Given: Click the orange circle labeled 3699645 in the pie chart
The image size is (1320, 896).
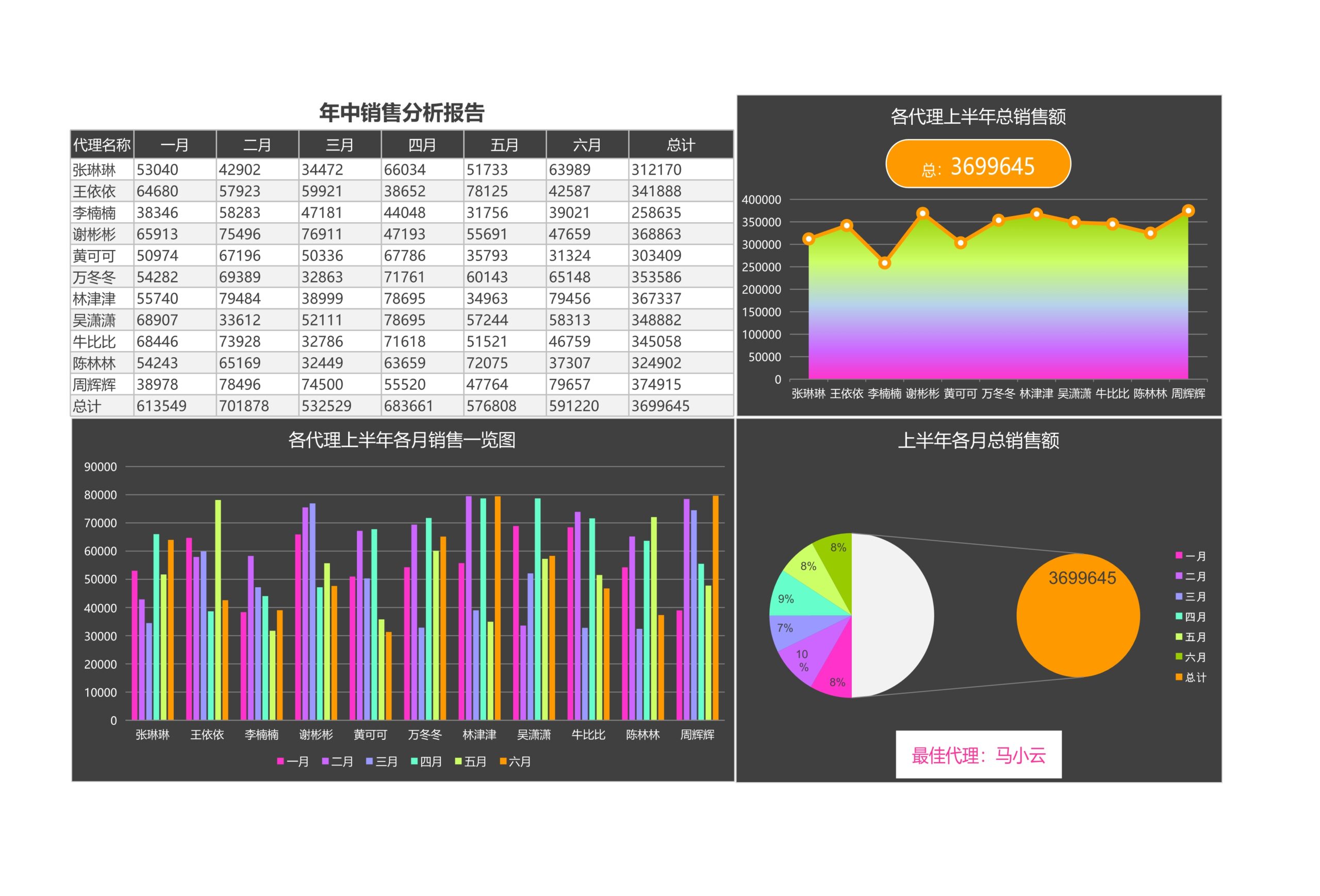Looking at the screenshot, I should tap(1078, 616).
